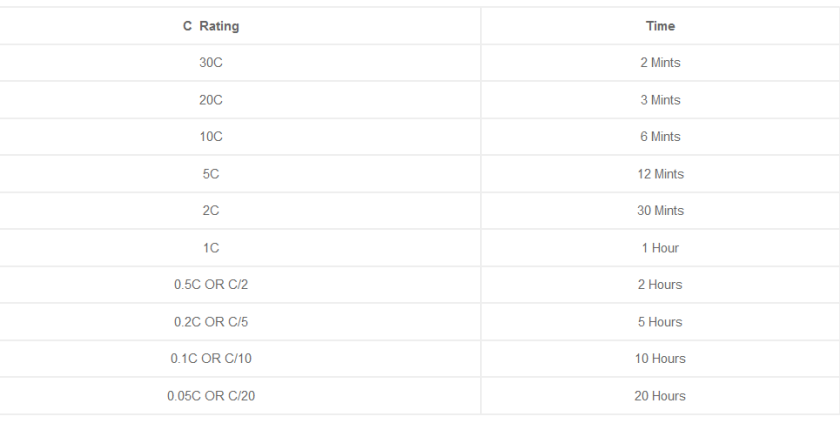Click the 6 Mints time cell
The height and width of the screenshot is (430, 840).
coord(660,137)
